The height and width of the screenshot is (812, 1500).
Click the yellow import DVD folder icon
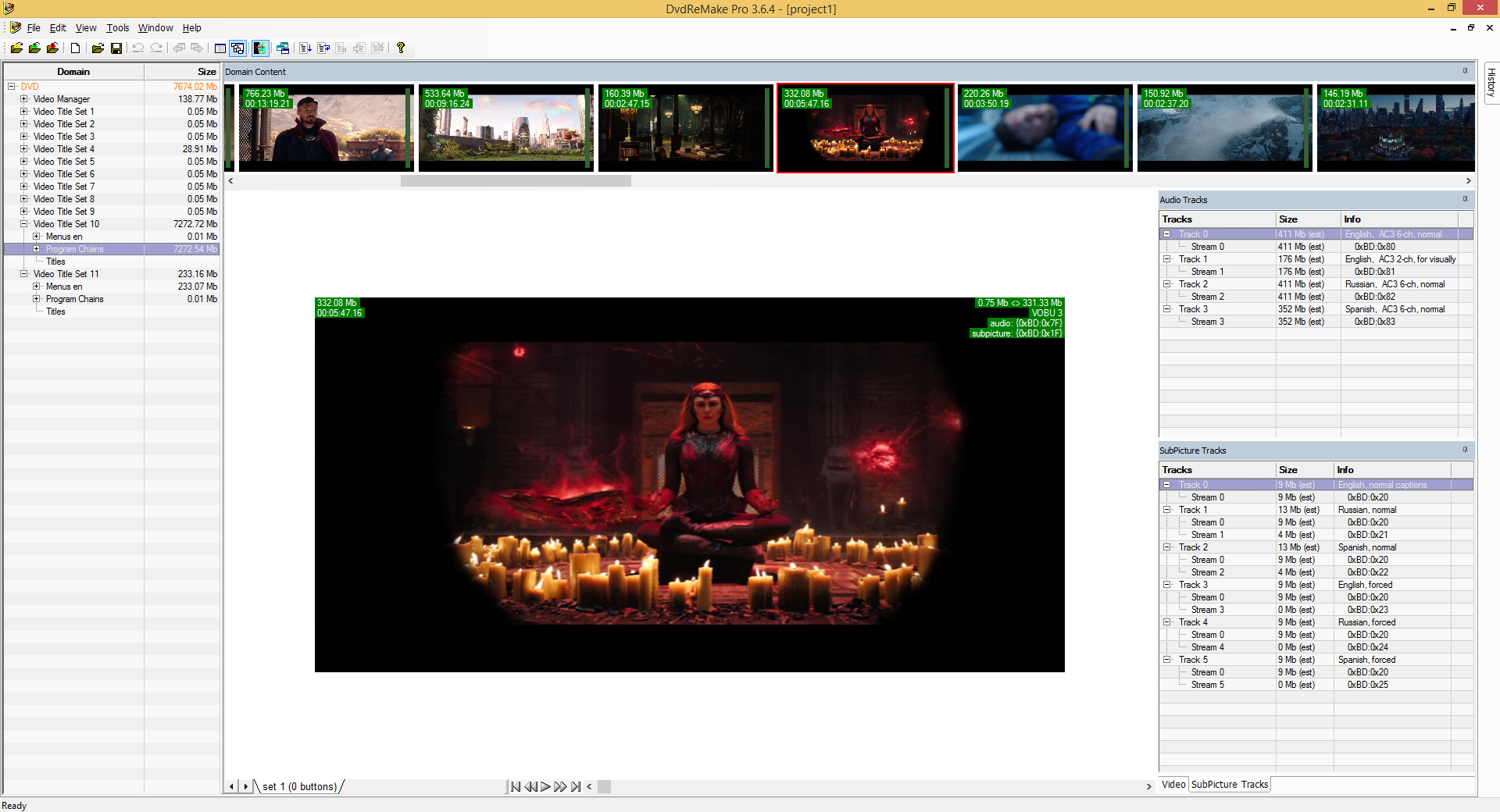16,48
